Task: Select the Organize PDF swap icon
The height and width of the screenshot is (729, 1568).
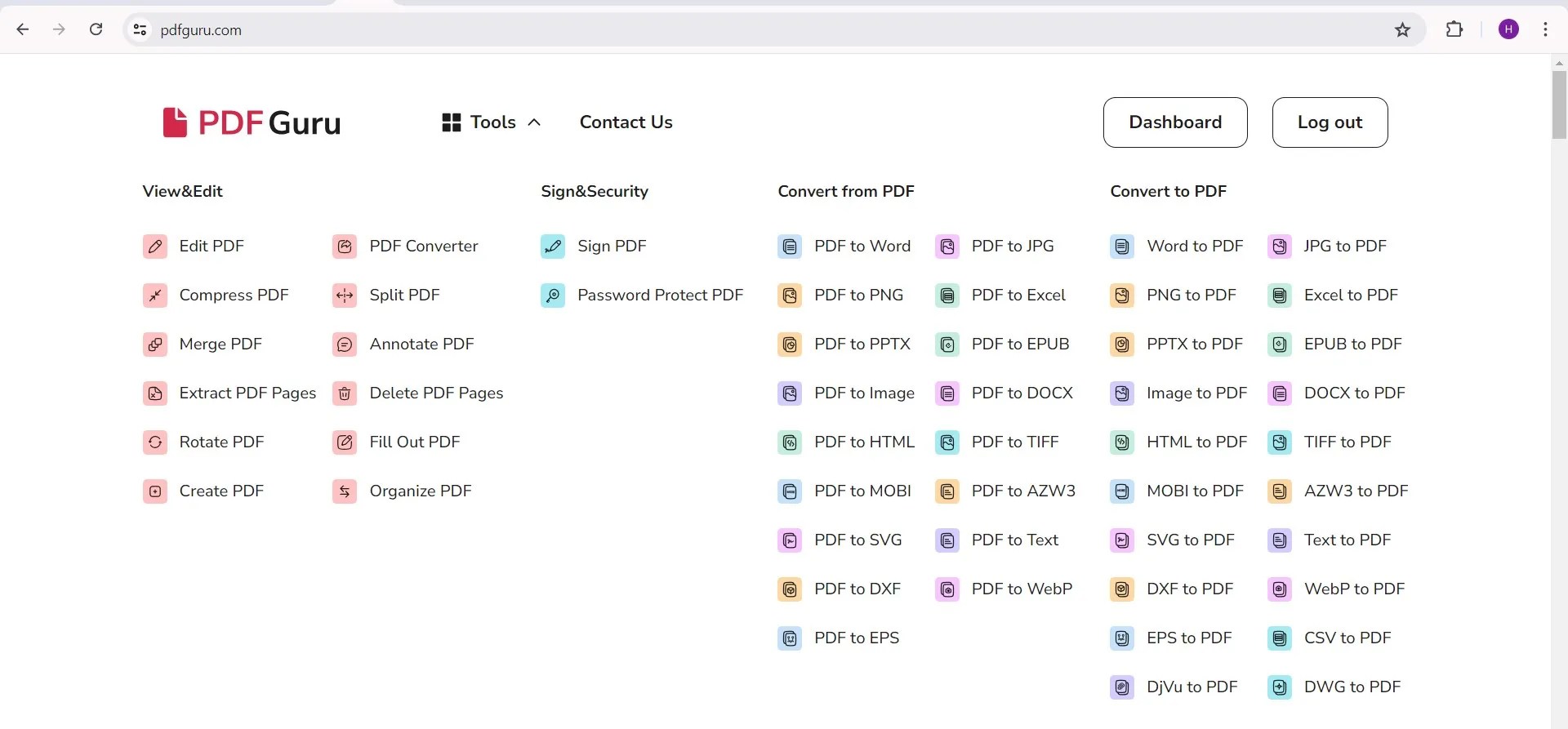Action: click(x=345, y=491)
